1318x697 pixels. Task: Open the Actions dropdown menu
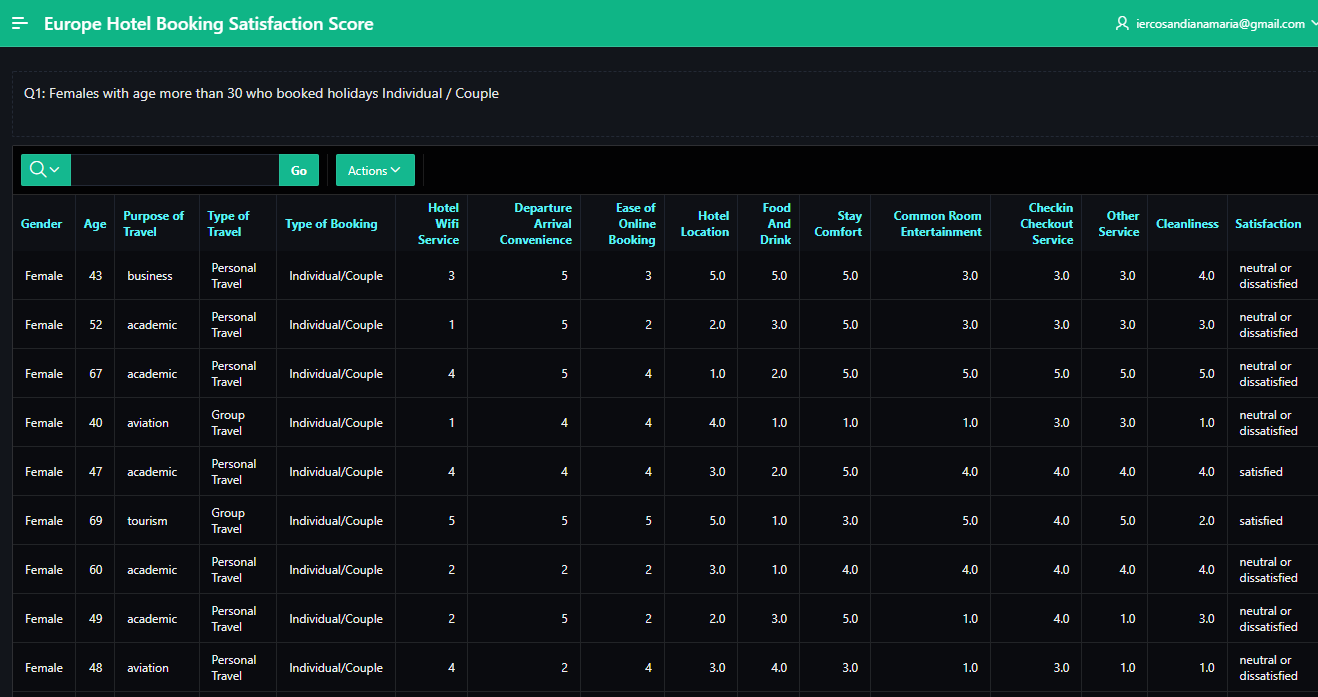[x=375, y=170]
